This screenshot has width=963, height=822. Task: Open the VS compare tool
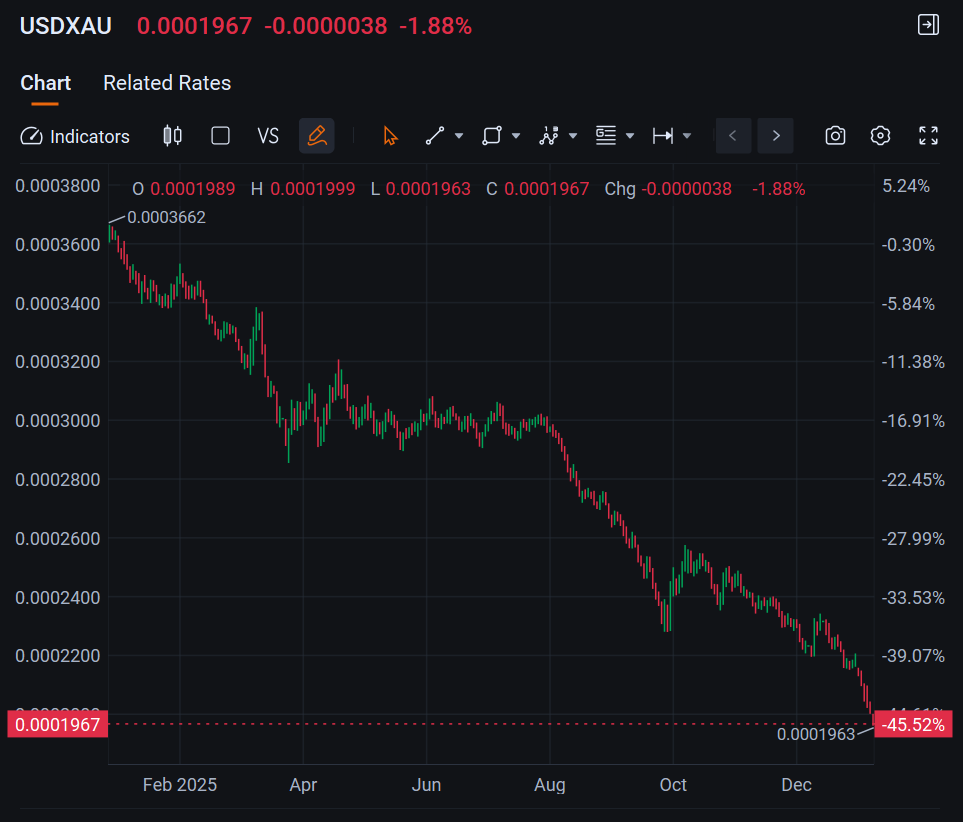click(268, 136)
